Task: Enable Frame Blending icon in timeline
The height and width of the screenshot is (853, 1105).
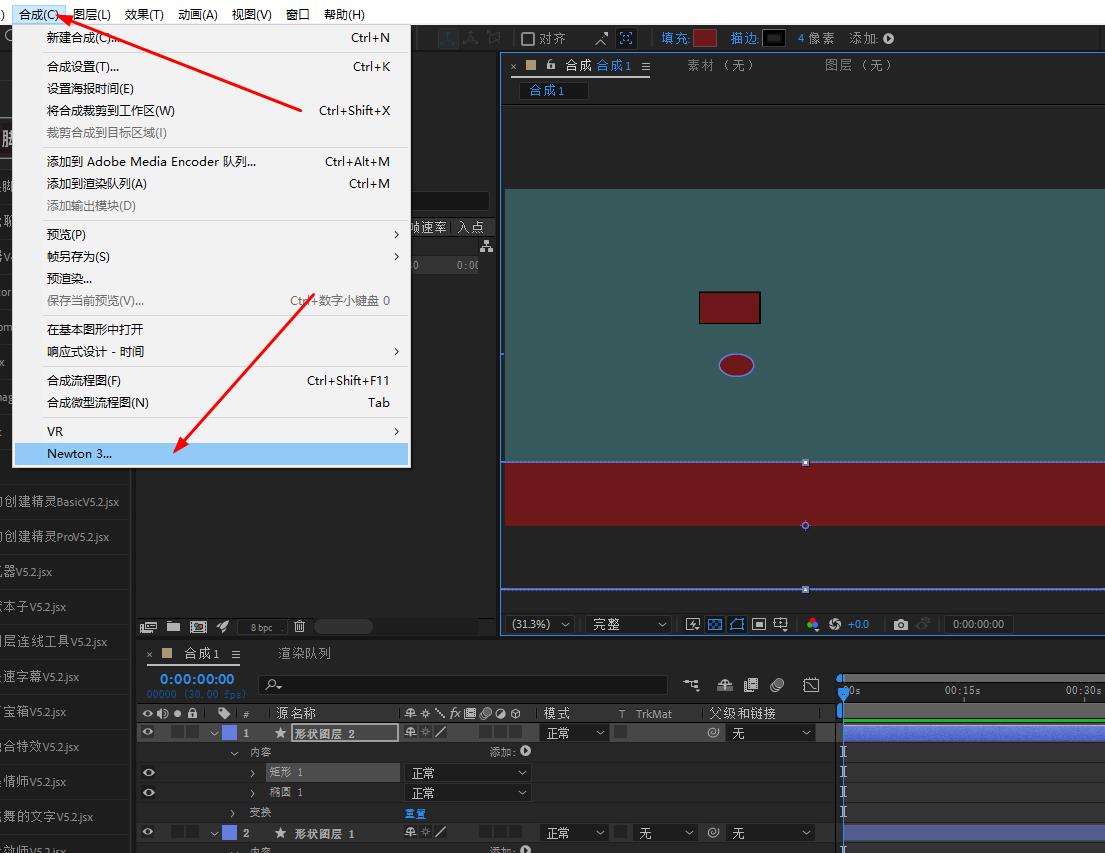Action: 751,685
